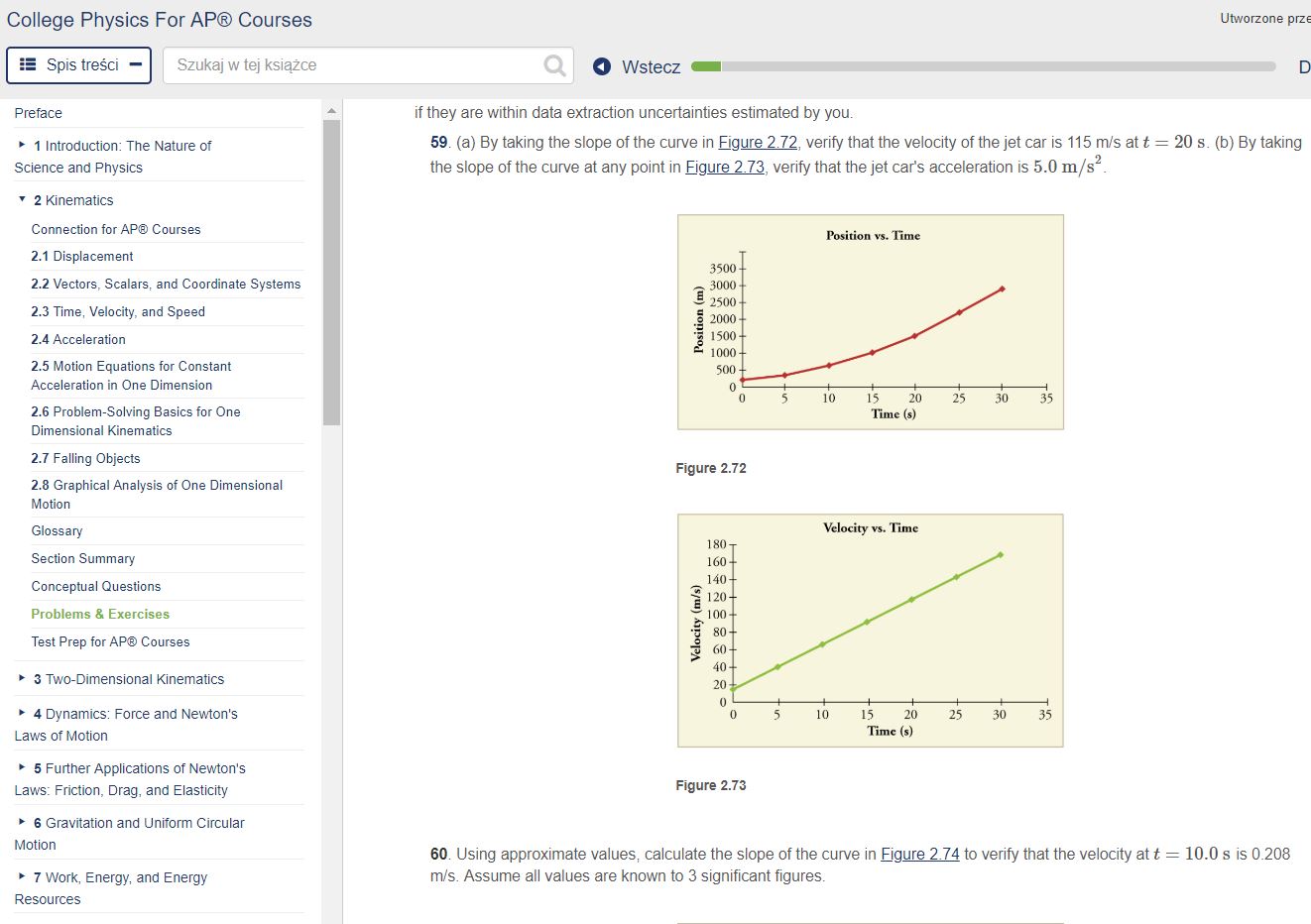
Task: Open the Figure 2.72 link
Action: tap(758, 142)
